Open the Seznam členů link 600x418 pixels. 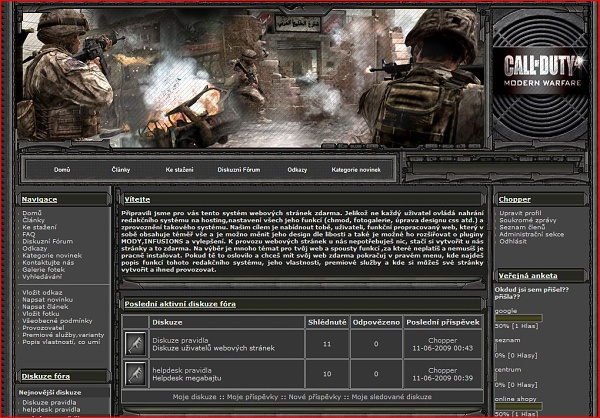pyautogui.click(x=522, y=227)
